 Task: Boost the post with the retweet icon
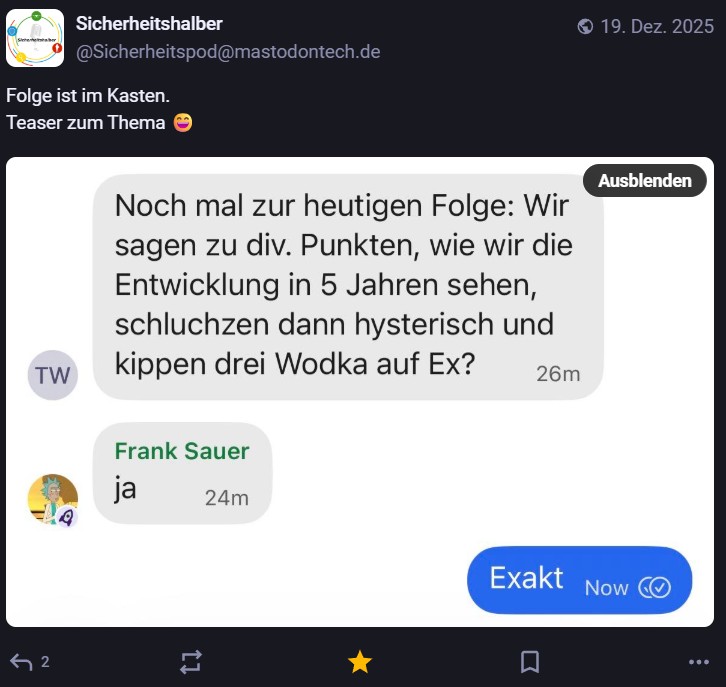coord(190,661)
